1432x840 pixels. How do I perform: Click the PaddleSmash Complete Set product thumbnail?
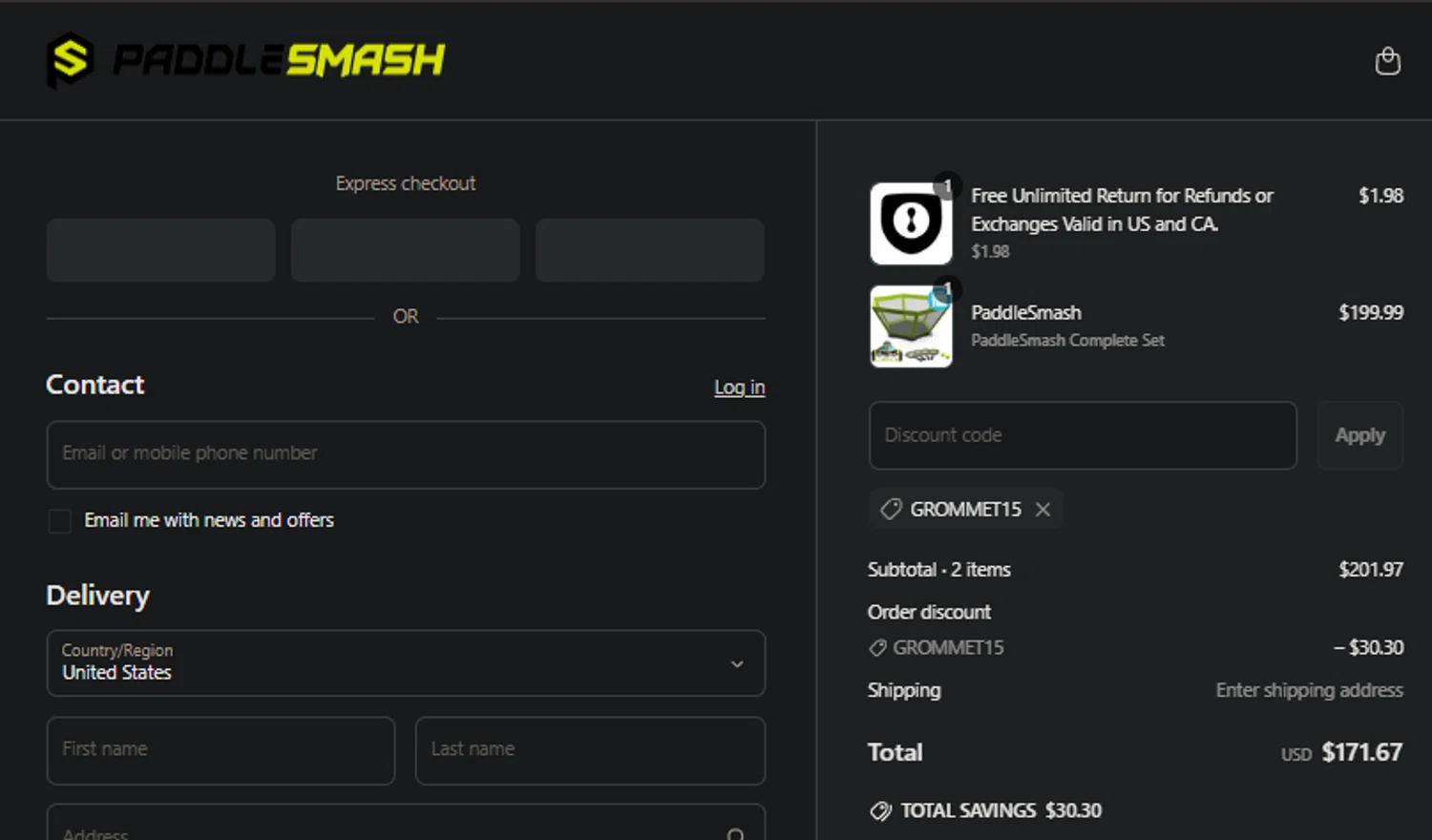tap(911, 325)
